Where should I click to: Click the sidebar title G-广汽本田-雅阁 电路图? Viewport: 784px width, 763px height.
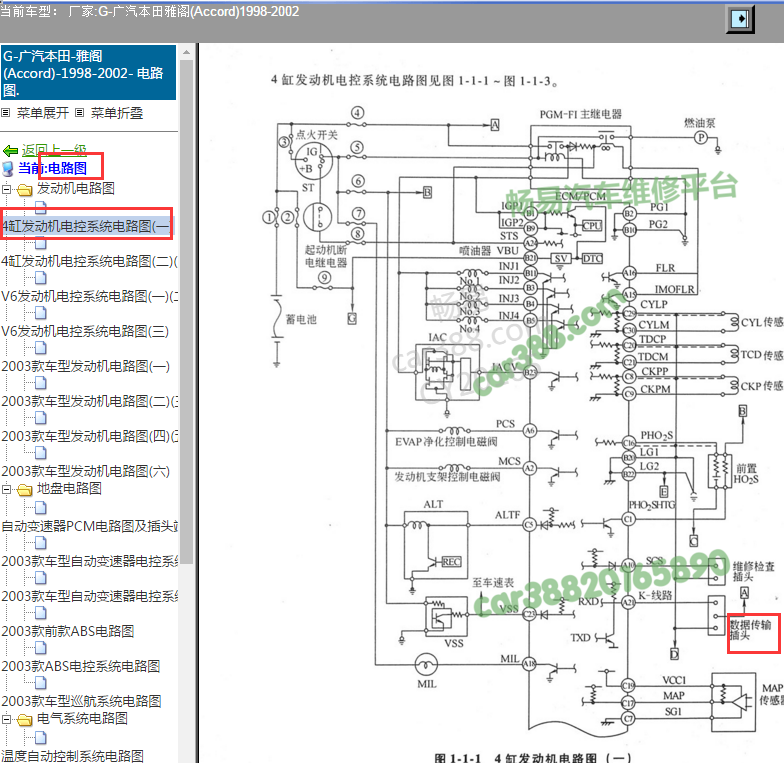click(x=88, y=73)
